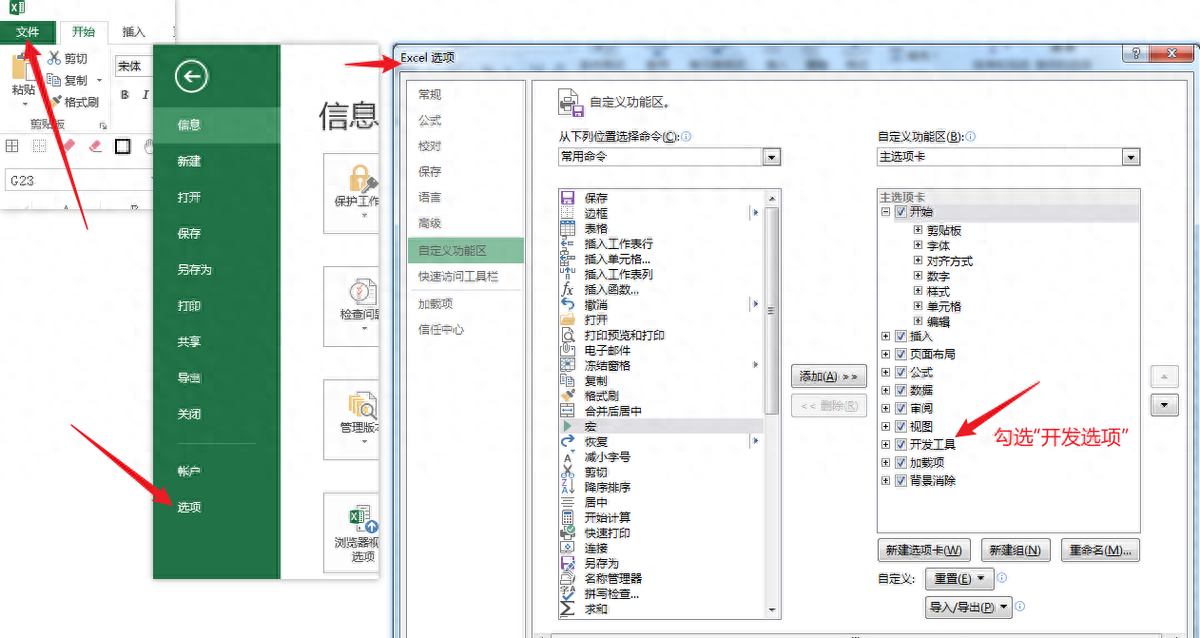Toggle the 插入 (Insert) tab checkbox
Image resolution: width=1200 pixels, height=638 pixels.
point(901,337)
